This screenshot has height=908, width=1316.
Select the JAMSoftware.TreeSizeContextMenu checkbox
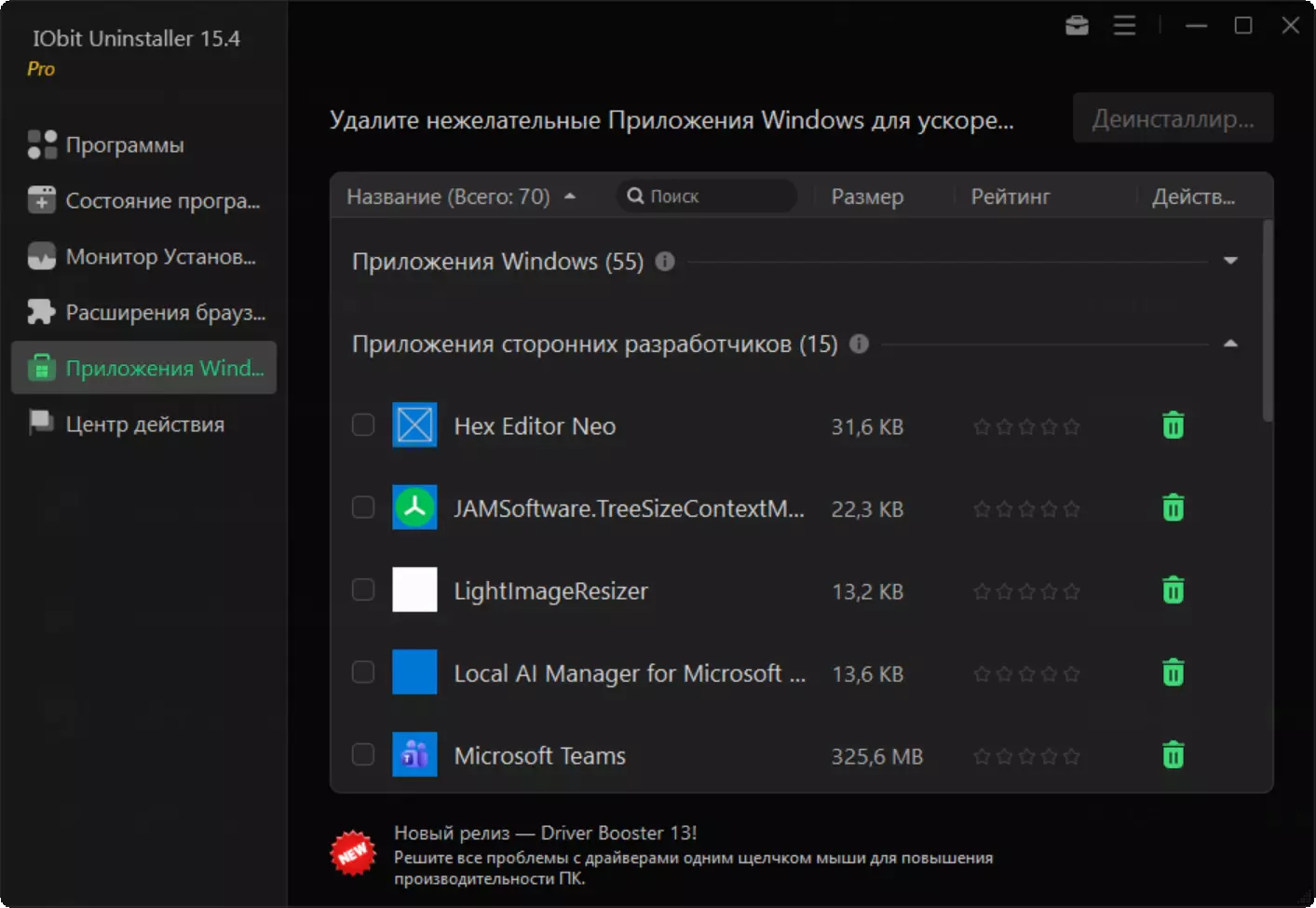363,508
